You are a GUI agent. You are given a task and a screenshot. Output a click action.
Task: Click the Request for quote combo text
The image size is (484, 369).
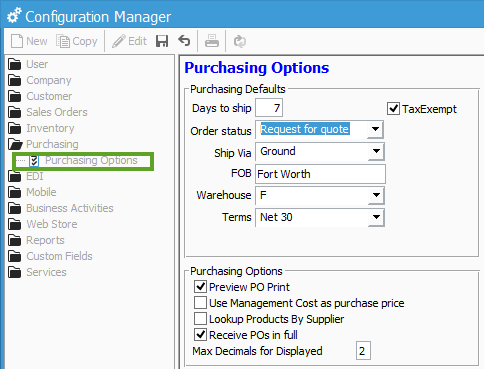pos(305,129)
